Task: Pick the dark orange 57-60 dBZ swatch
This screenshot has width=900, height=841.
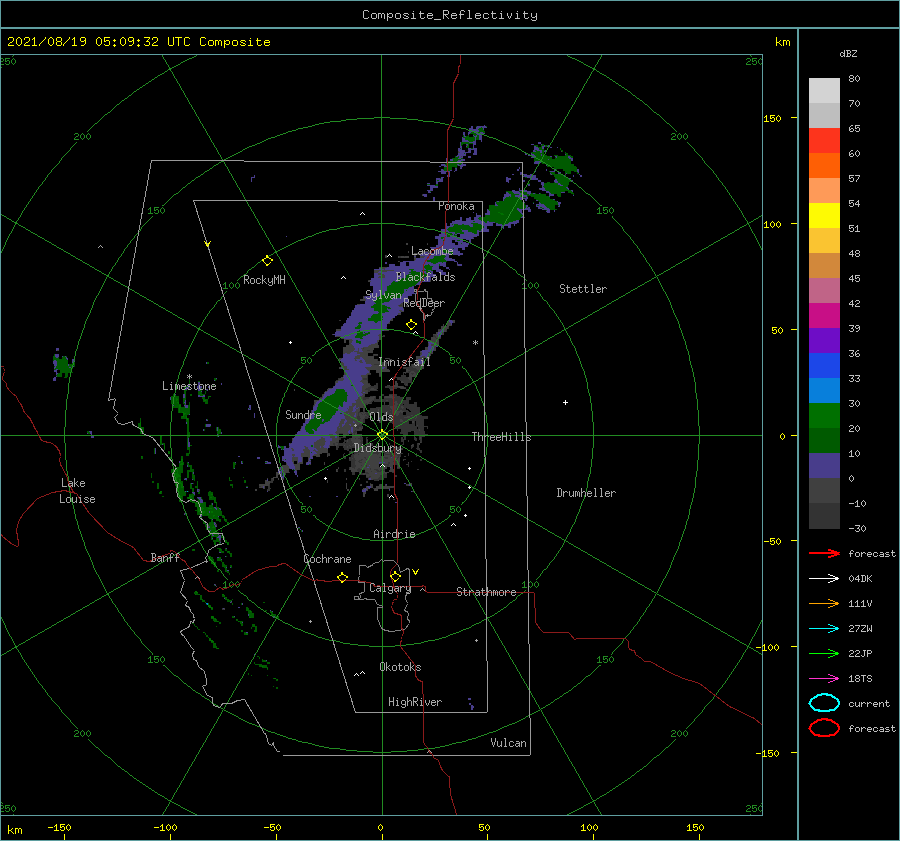Action: [x=824, y=166]
